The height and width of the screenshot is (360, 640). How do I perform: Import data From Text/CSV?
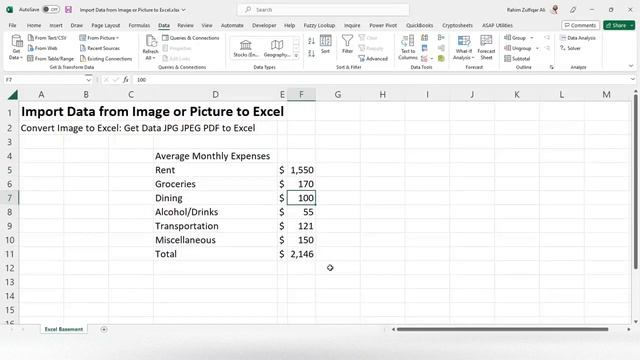coord(47,38)
